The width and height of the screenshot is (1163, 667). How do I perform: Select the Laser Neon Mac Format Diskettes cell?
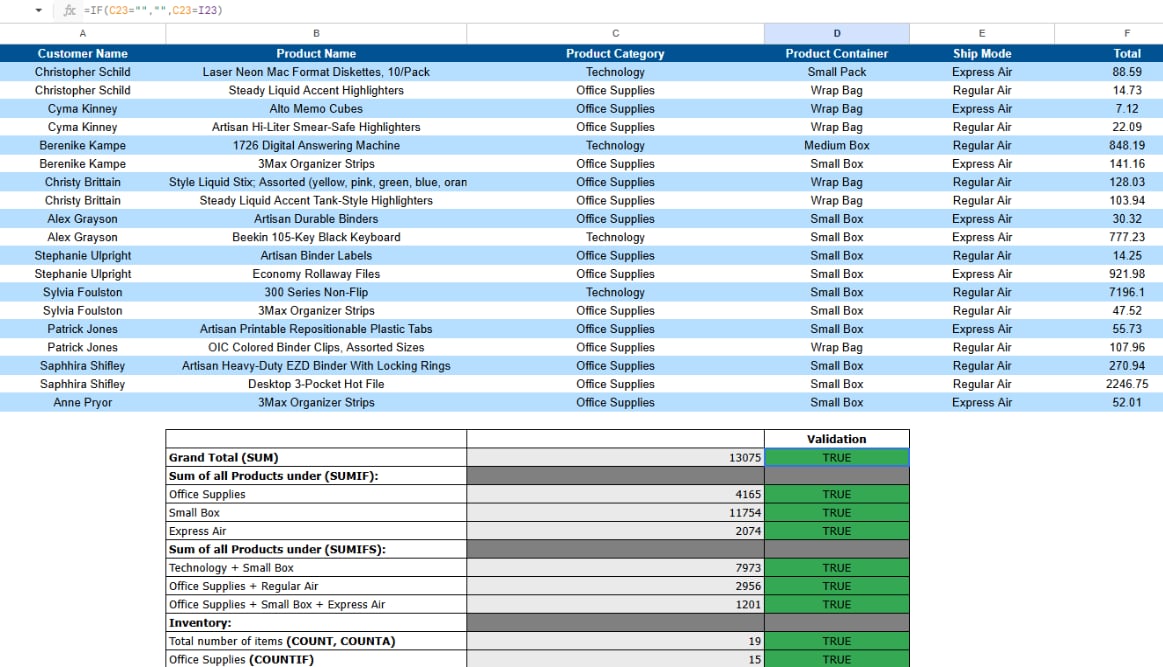pos(316,72)
